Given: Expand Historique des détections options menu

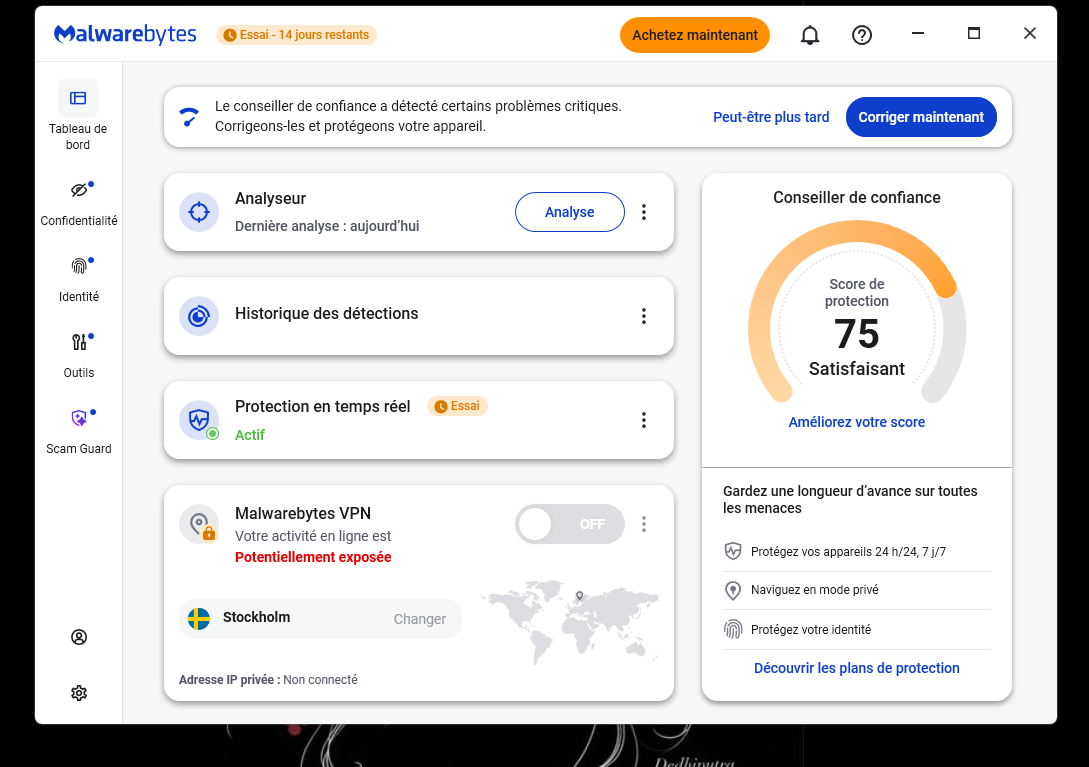Looking at the screenshot, I should tap(644, 316).
